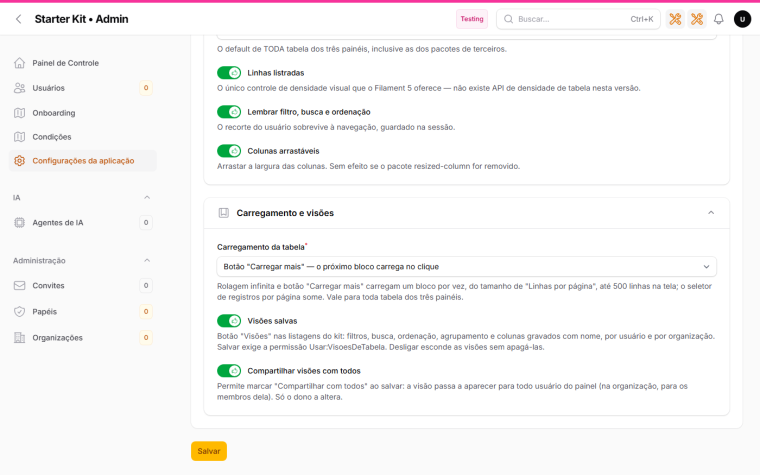
Task: Toggle the Linhas listradas switch
Action: click(x=229, y=73)
